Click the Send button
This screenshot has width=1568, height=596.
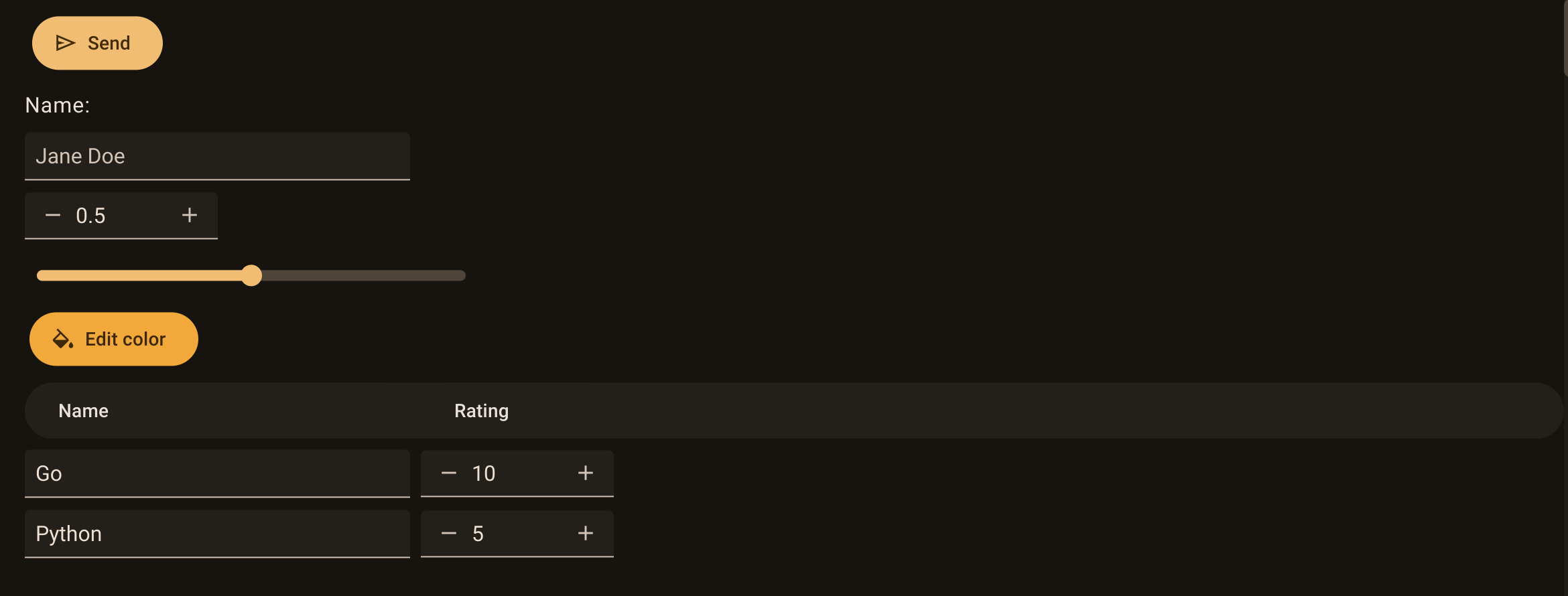coord(97,43)
